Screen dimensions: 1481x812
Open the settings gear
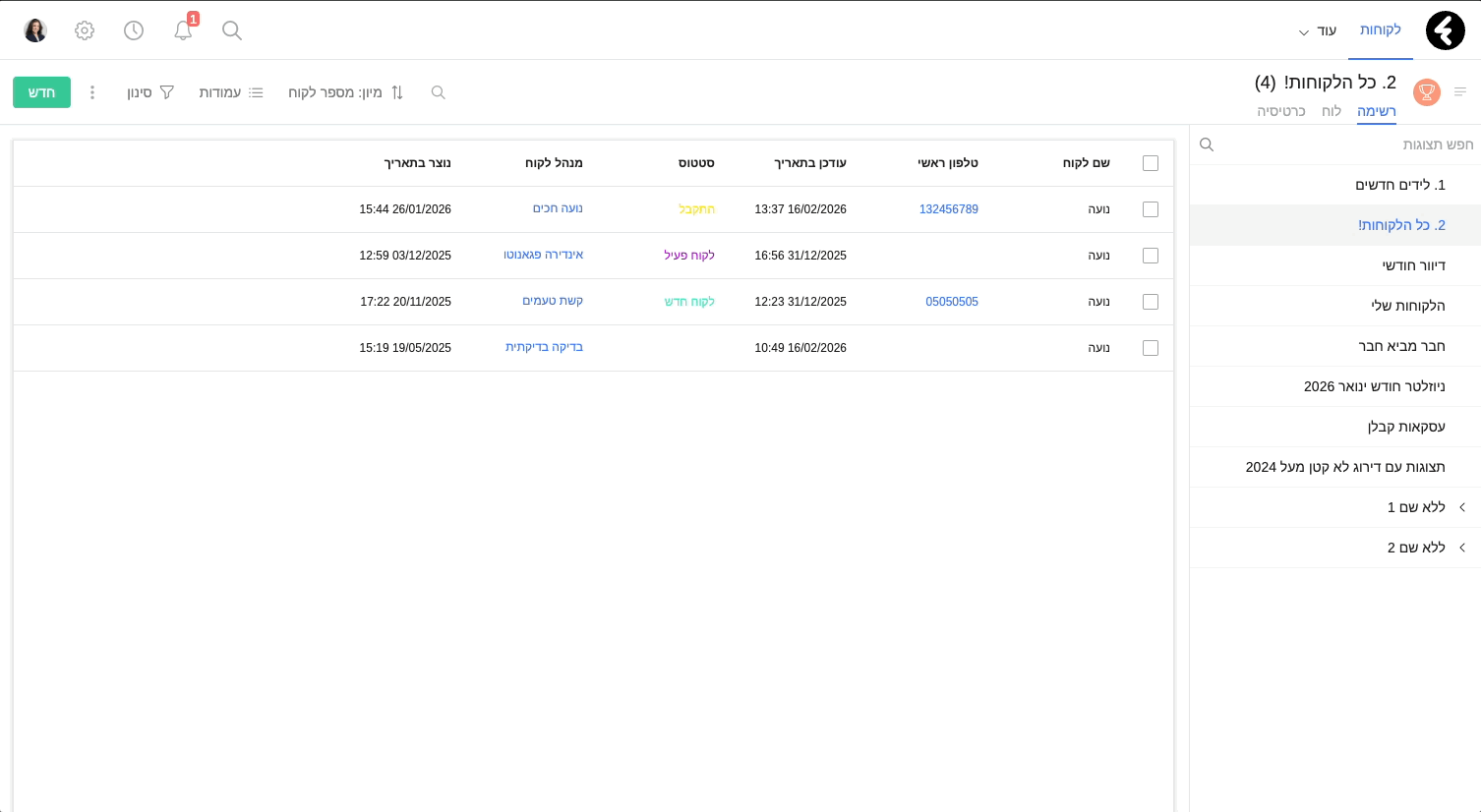[85, 30]
